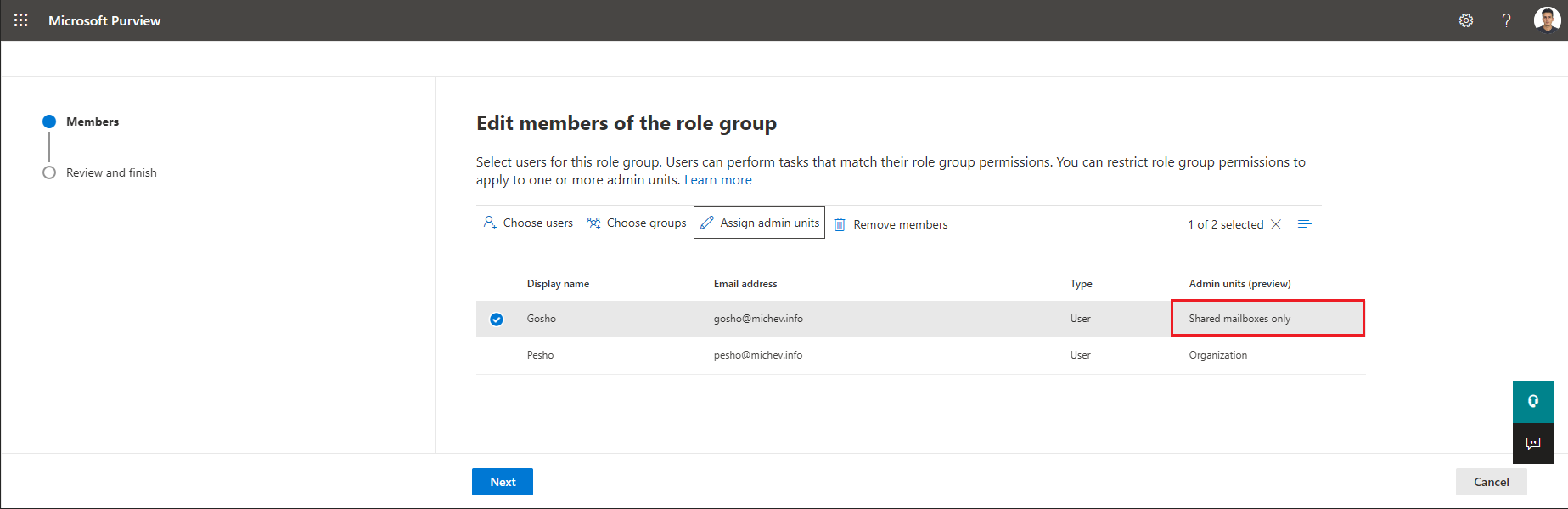Uncheck the Gosho row checkmark

[497, 320]
